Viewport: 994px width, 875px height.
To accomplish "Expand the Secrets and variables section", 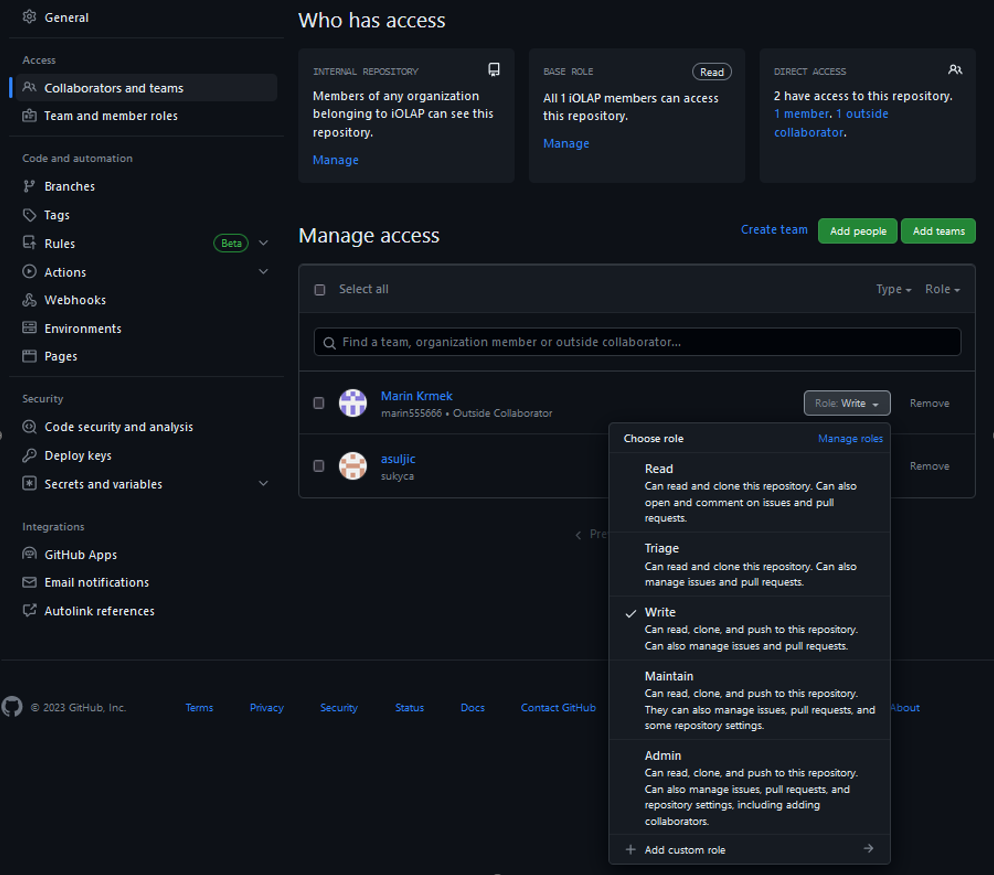I will pyautogui.click(x=264, y=484).
